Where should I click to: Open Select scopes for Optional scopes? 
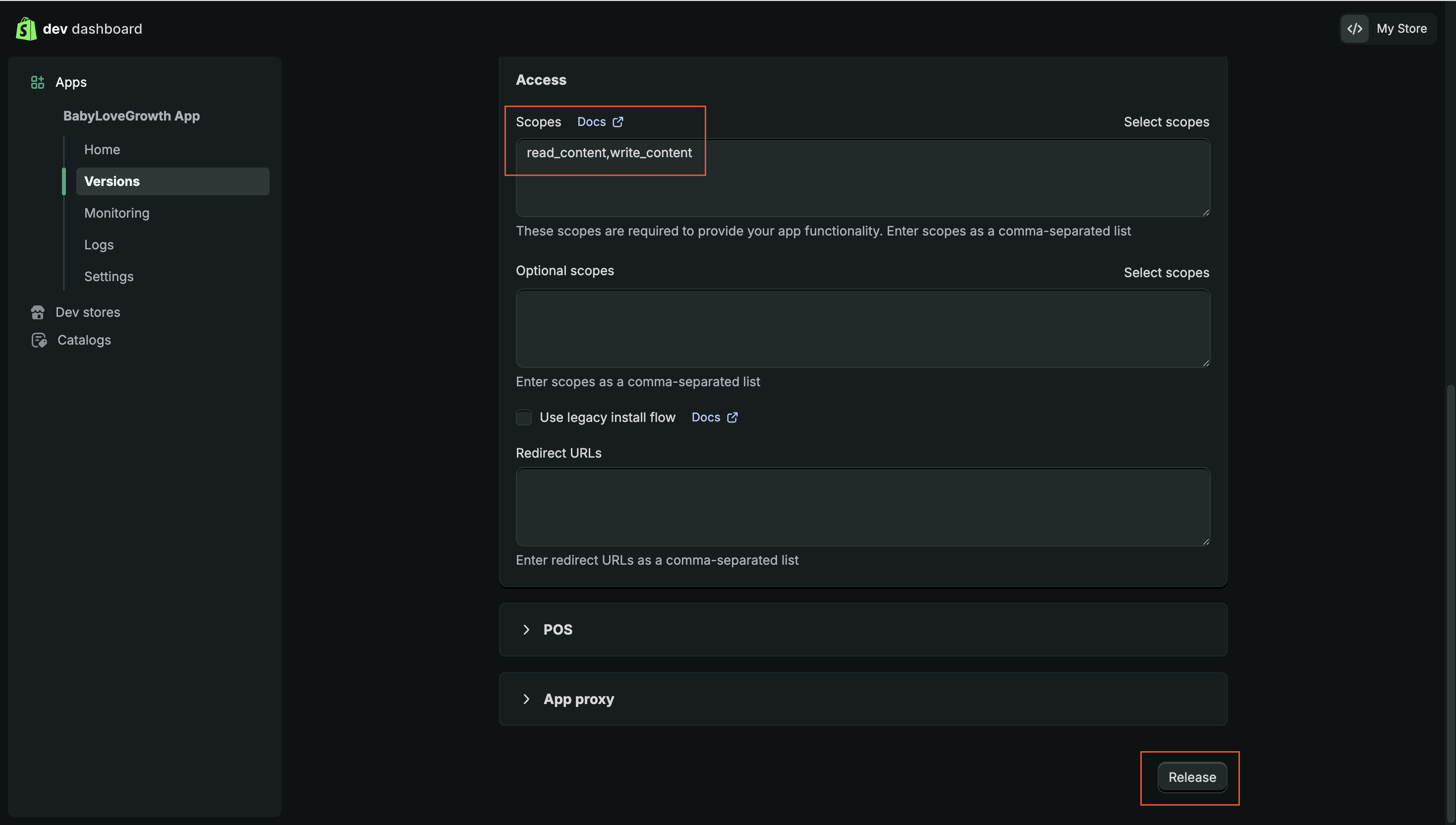[x=1166, y=273]
